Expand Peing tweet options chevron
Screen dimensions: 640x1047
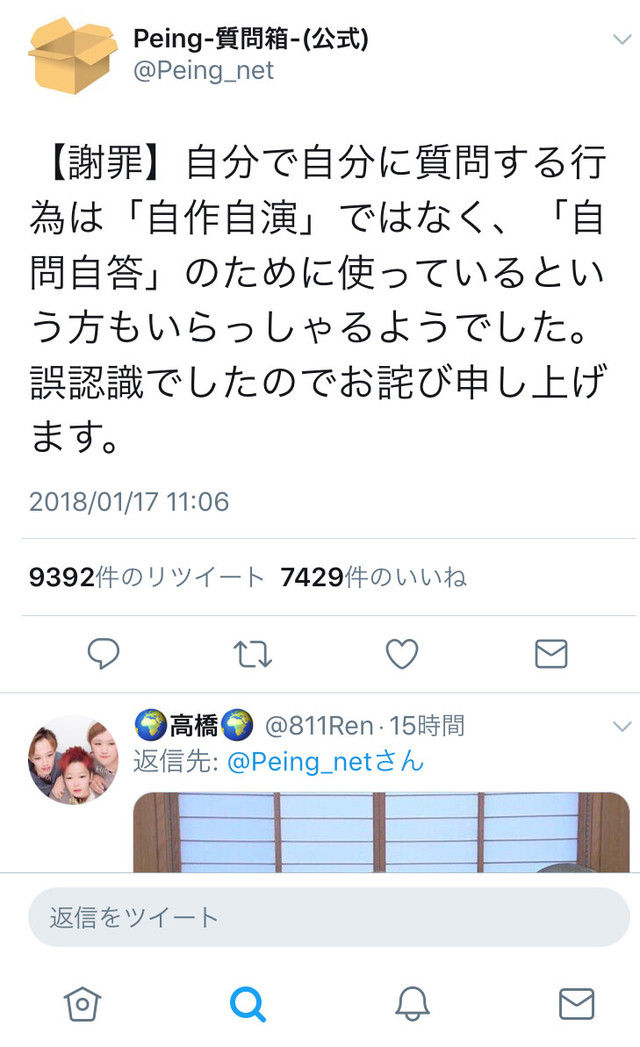point(622,39)
